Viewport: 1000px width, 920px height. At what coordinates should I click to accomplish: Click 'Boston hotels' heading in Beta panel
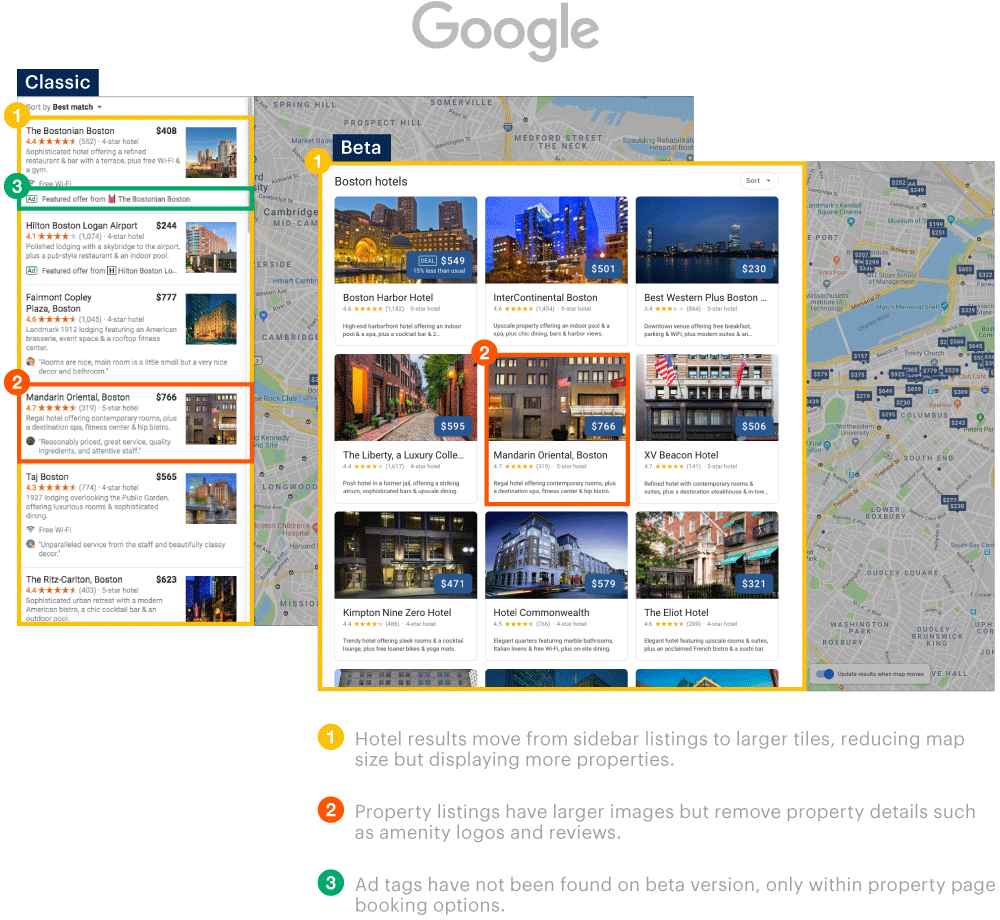371,182
